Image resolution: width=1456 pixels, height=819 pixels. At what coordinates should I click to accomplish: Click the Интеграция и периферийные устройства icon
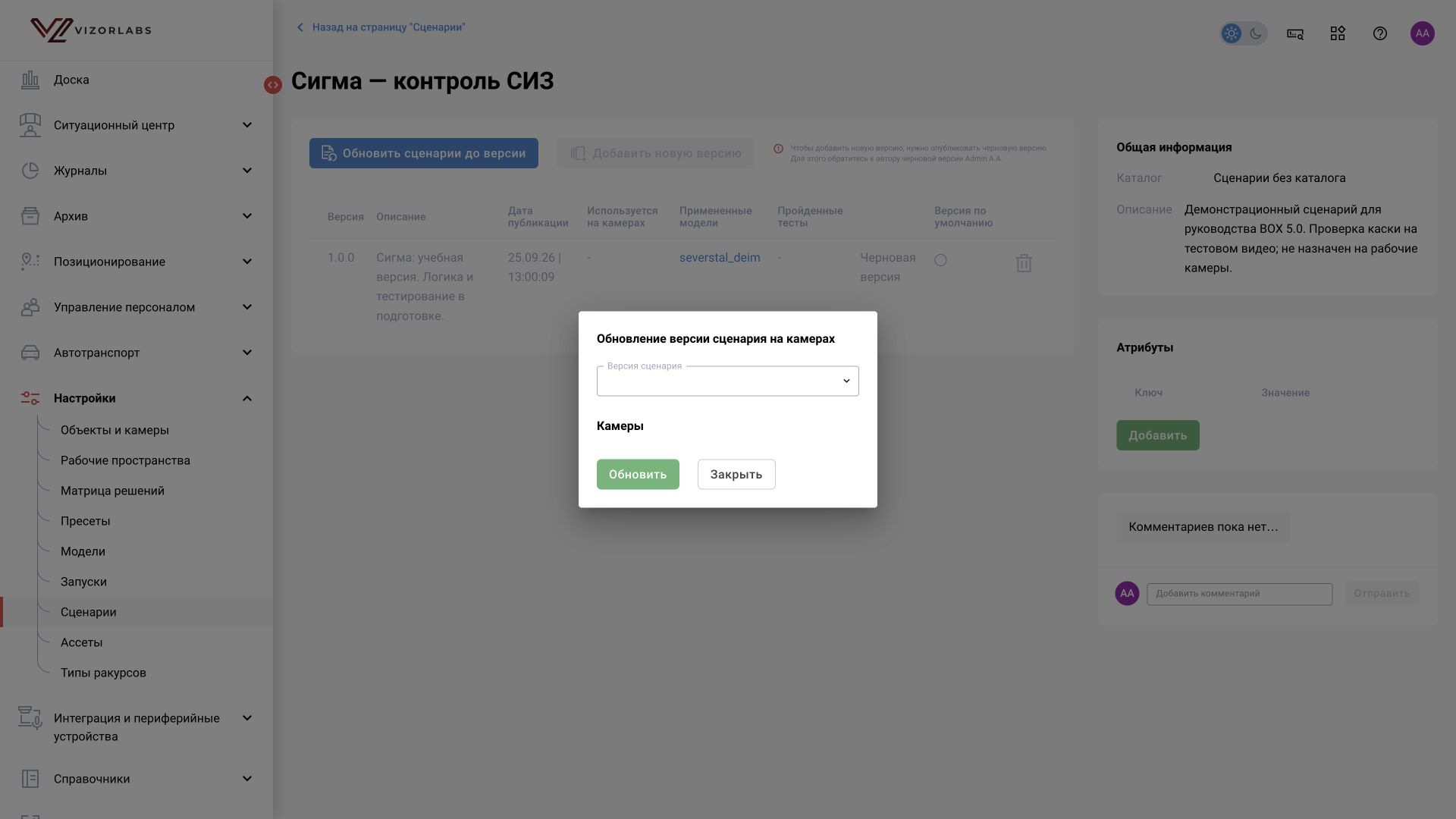pyautogui.click(x=30, y=718)
